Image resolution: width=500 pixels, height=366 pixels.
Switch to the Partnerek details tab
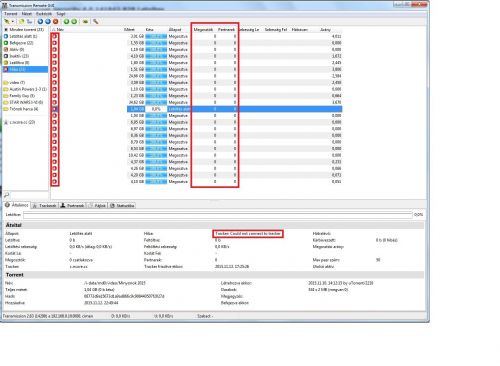[72, 206]
